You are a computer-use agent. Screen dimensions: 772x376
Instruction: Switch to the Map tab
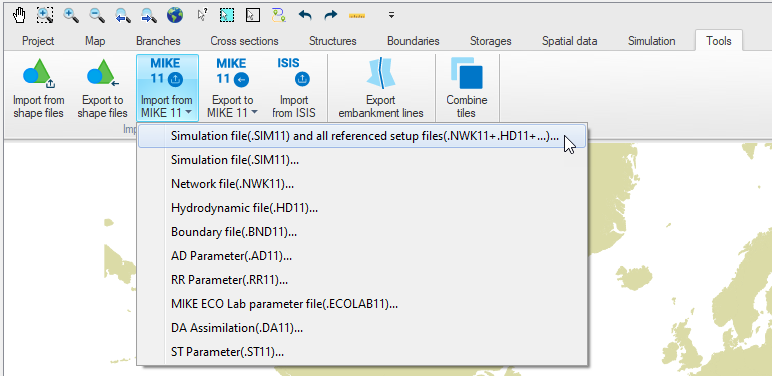point(95,41)
